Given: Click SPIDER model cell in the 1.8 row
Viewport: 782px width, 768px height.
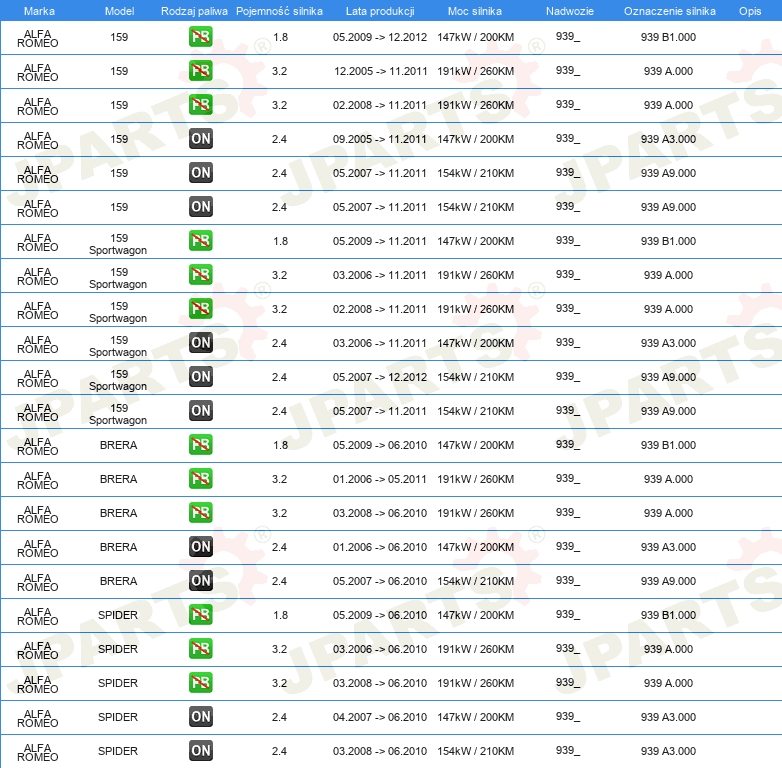Looking at the screenshot, I should pyautogui.click(x=118, y=615).
